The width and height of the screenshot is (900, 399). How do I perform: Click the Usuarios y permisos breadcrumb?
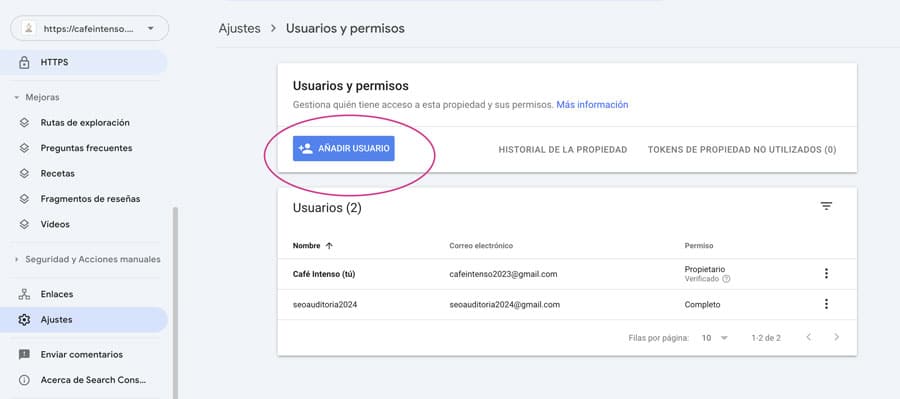[x=345, y=28]
